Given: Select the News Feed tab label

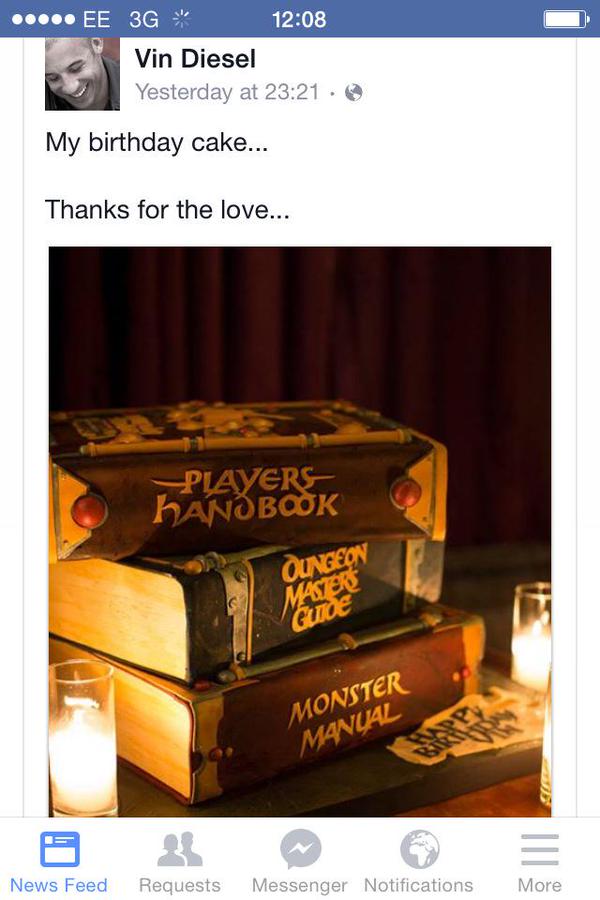Looking at the screenshot, I should pos(59,885).
